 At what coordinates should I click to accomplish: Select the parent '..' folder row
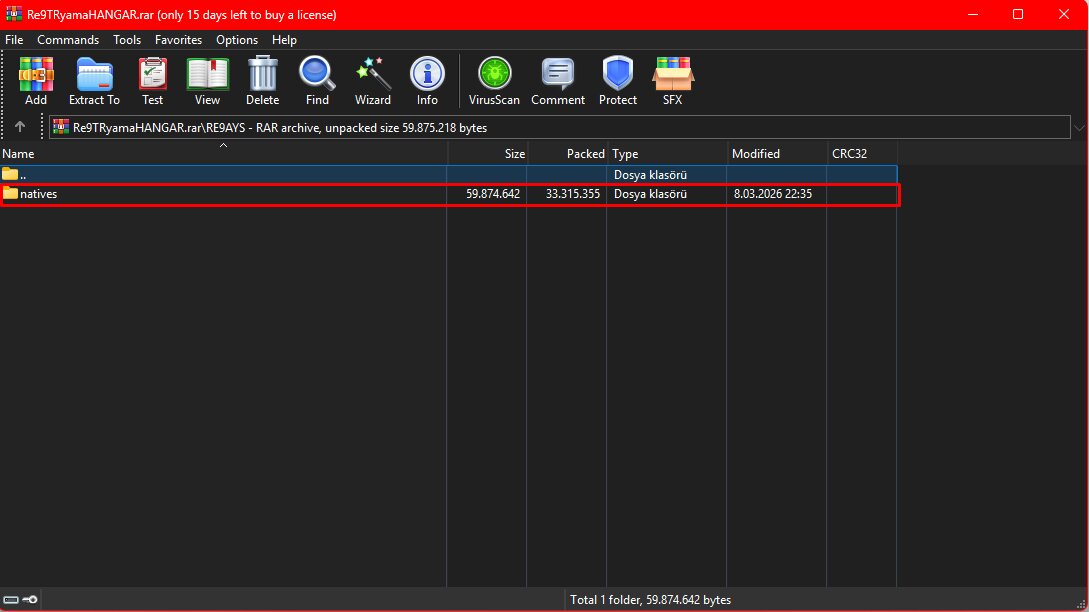click(x=449, y=174)
